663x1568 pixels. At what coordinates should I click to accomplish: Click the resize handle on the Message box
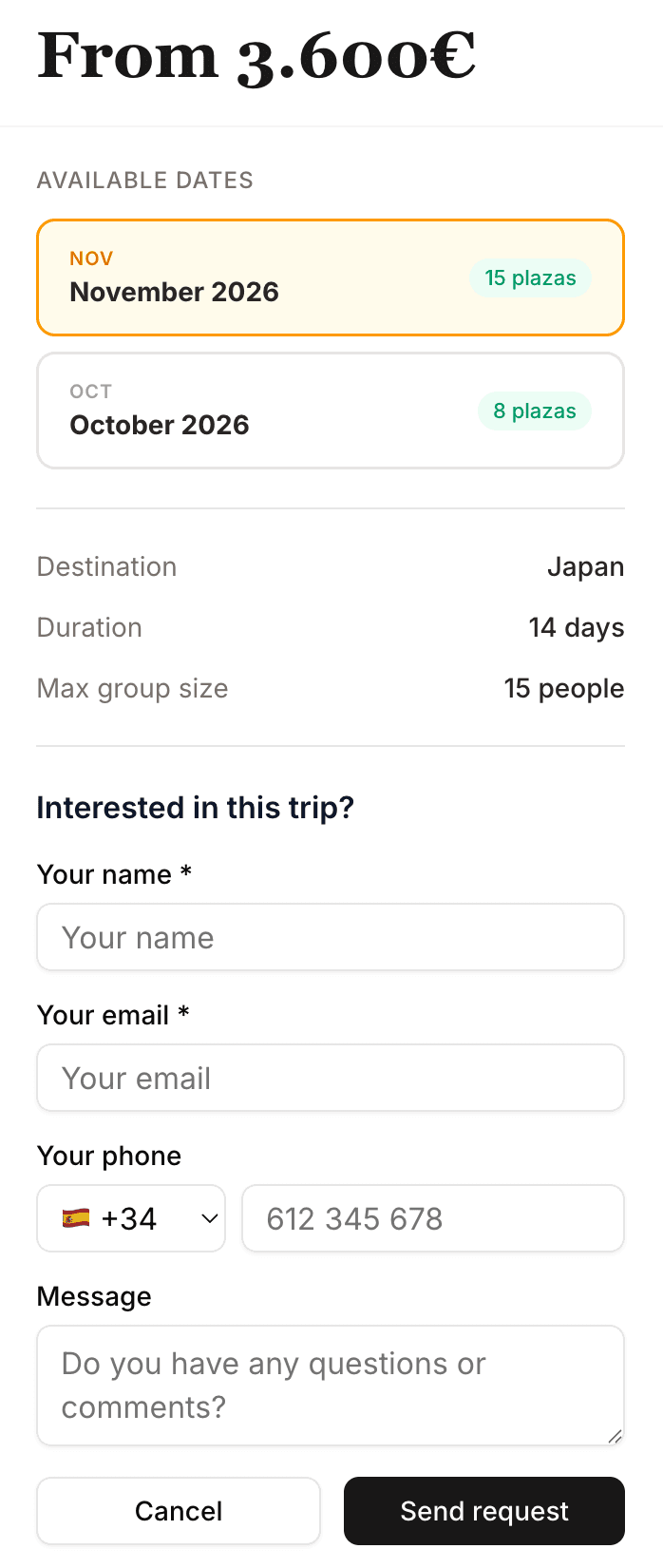[x=616, y=1435]
